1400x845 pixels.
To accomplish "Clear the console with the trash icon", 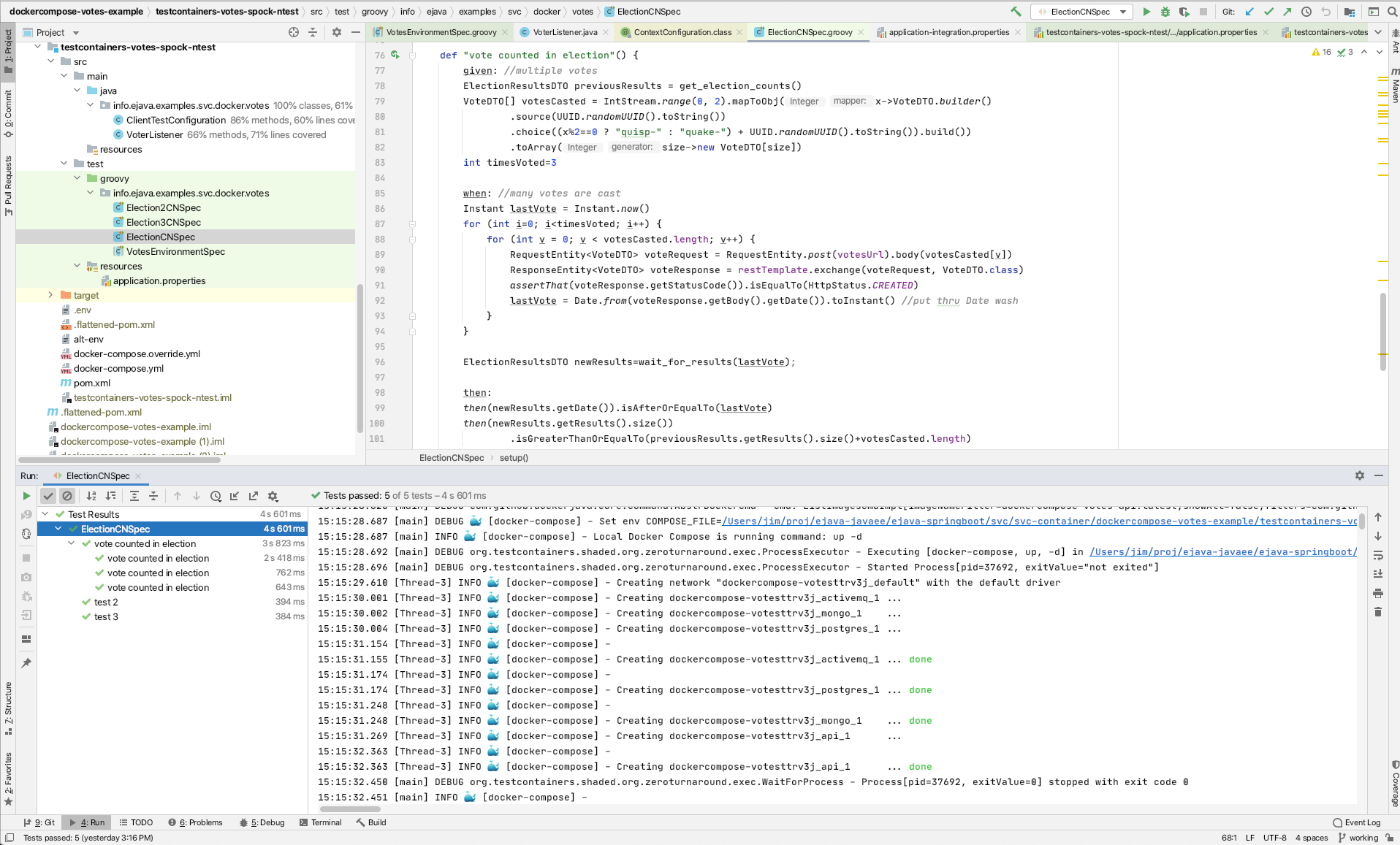I will point(1378,612).
